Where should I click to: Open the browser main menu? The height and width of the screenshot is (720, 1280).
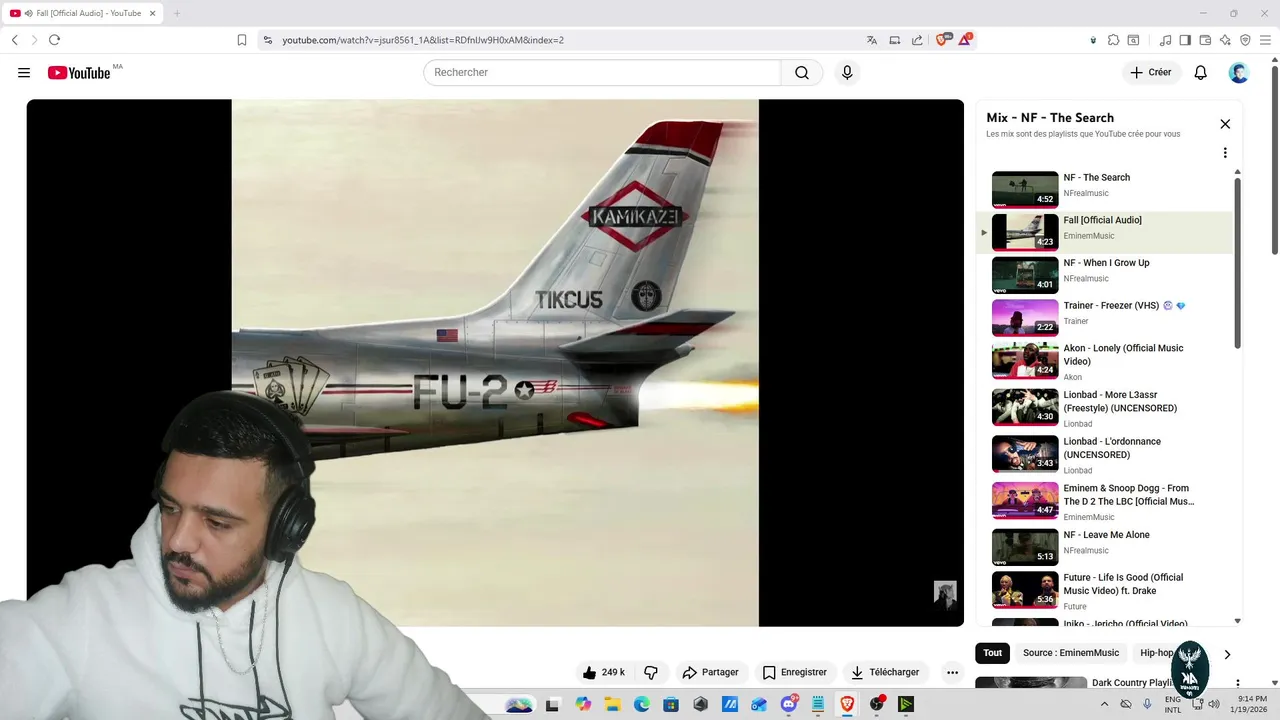point(1265,40)
